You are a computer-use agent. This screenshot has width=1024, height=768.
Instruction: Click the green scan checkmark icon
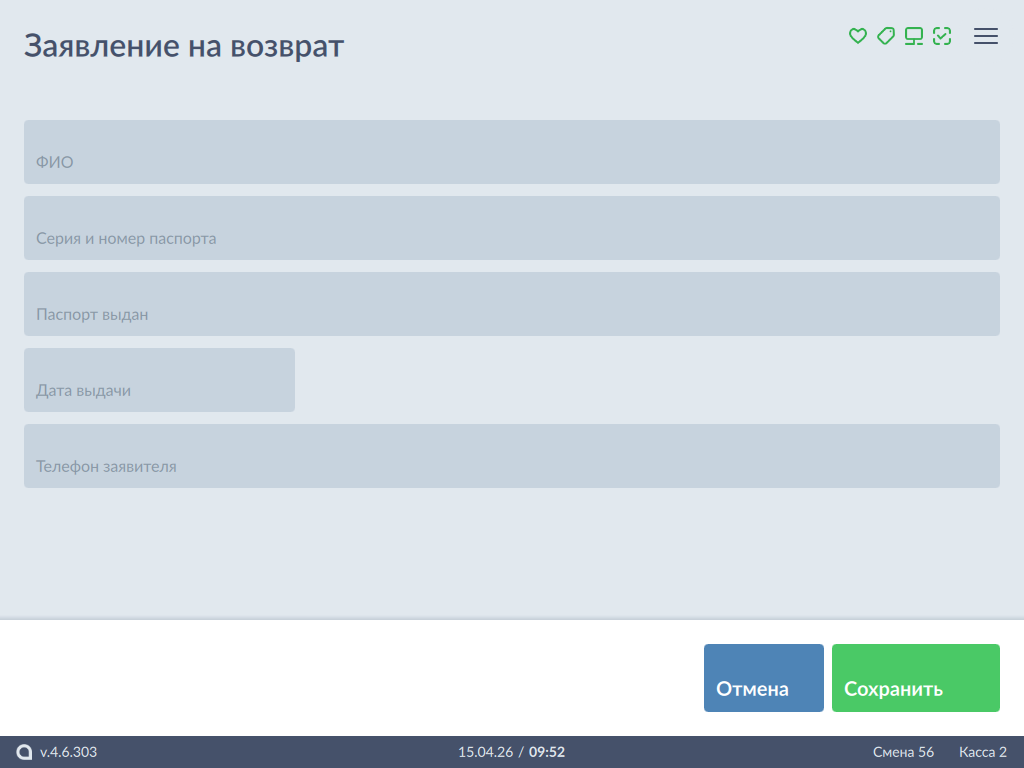[941, 36]
